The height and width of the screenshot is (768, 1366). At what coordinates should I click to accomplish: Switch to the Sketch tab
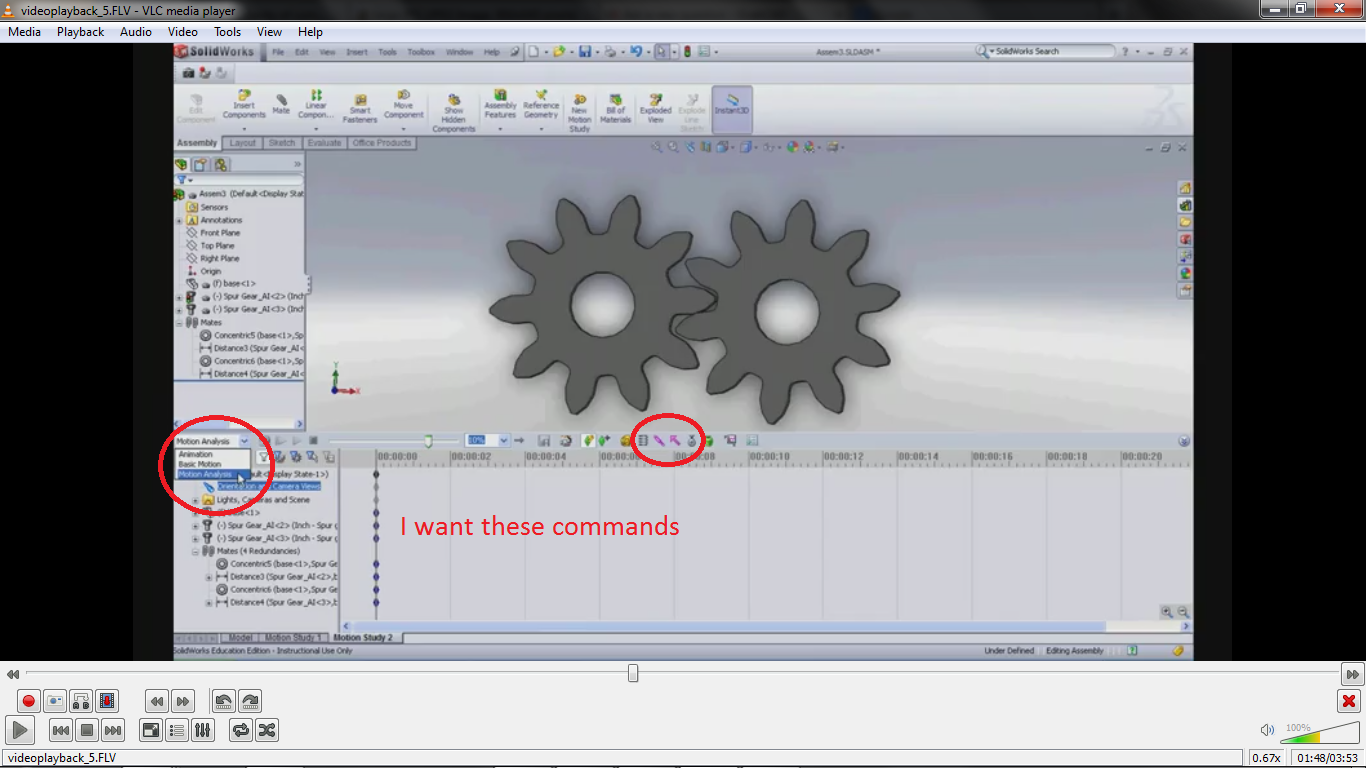coord(282,143)
